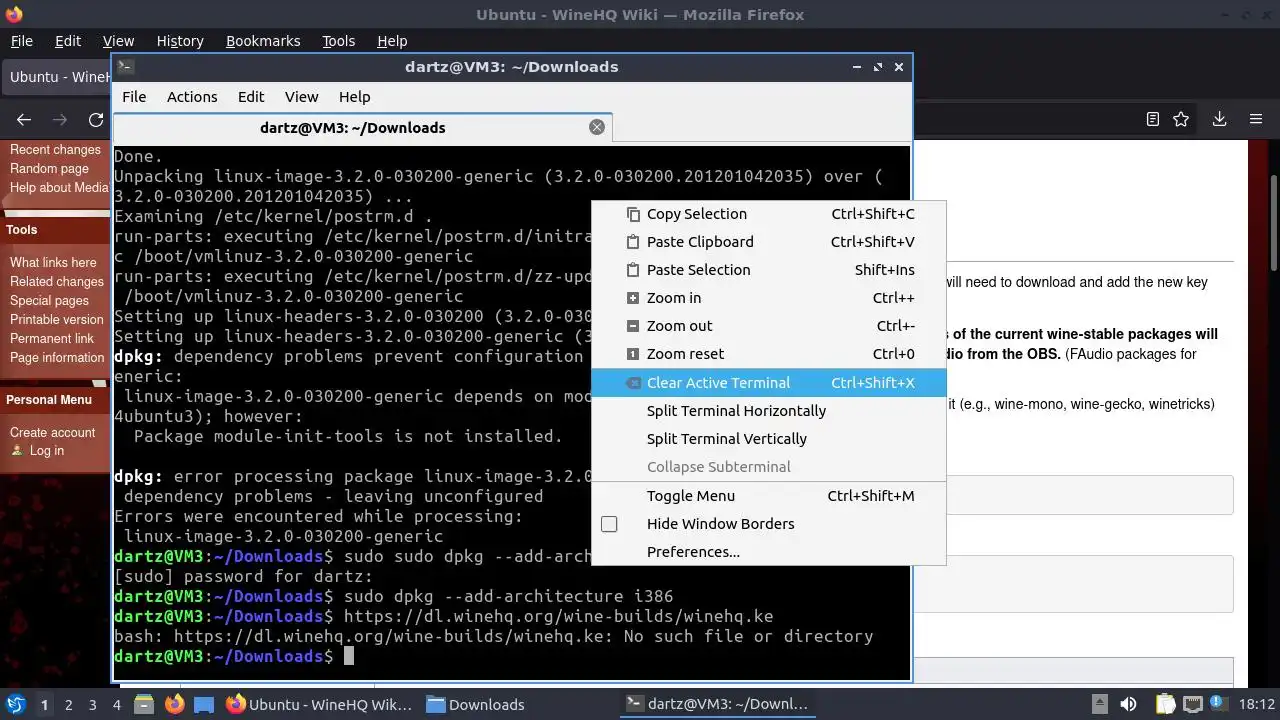Click the Clear Active Terminal icon
The height and width of the screenshot is (720, 1280).
pos(632,383)
